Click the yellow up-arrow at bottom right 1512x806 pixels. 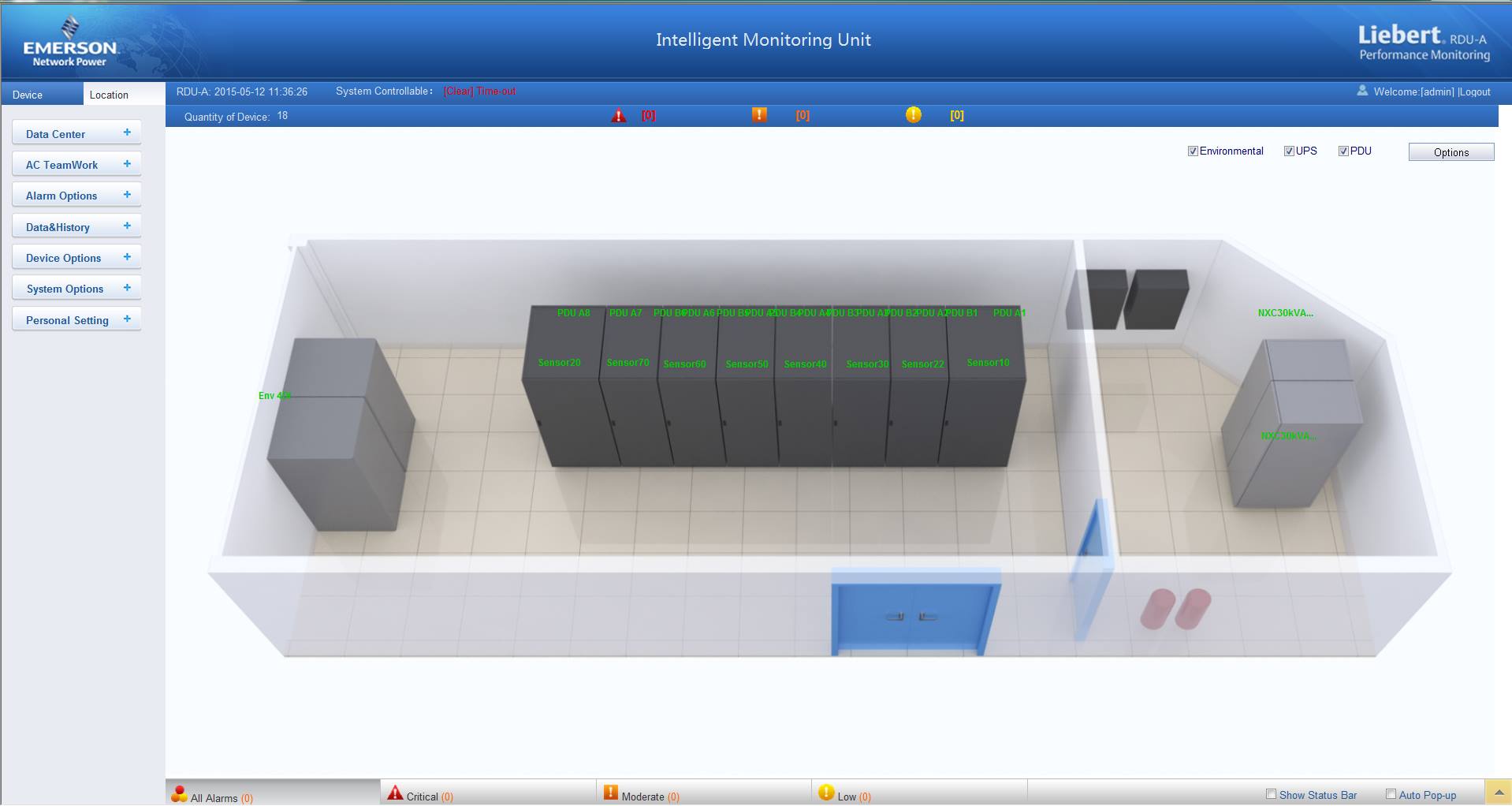pyautogui.click(x=1498, y=793)
